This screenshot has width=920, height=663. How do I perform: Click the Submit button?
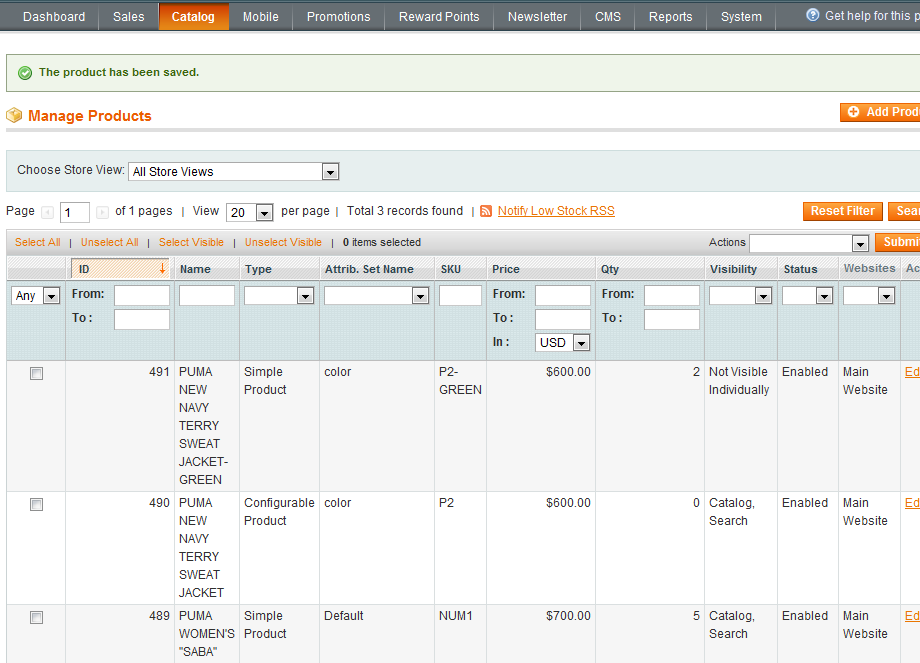click(x=899, y=242)
